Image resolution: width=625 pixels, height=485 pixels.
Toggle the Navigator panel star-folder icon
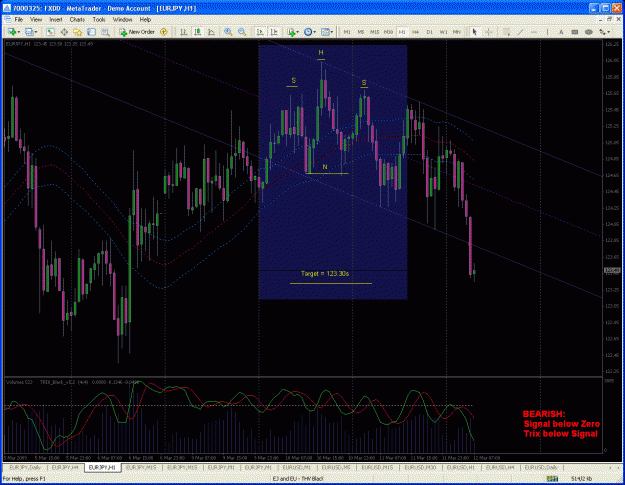78,32
